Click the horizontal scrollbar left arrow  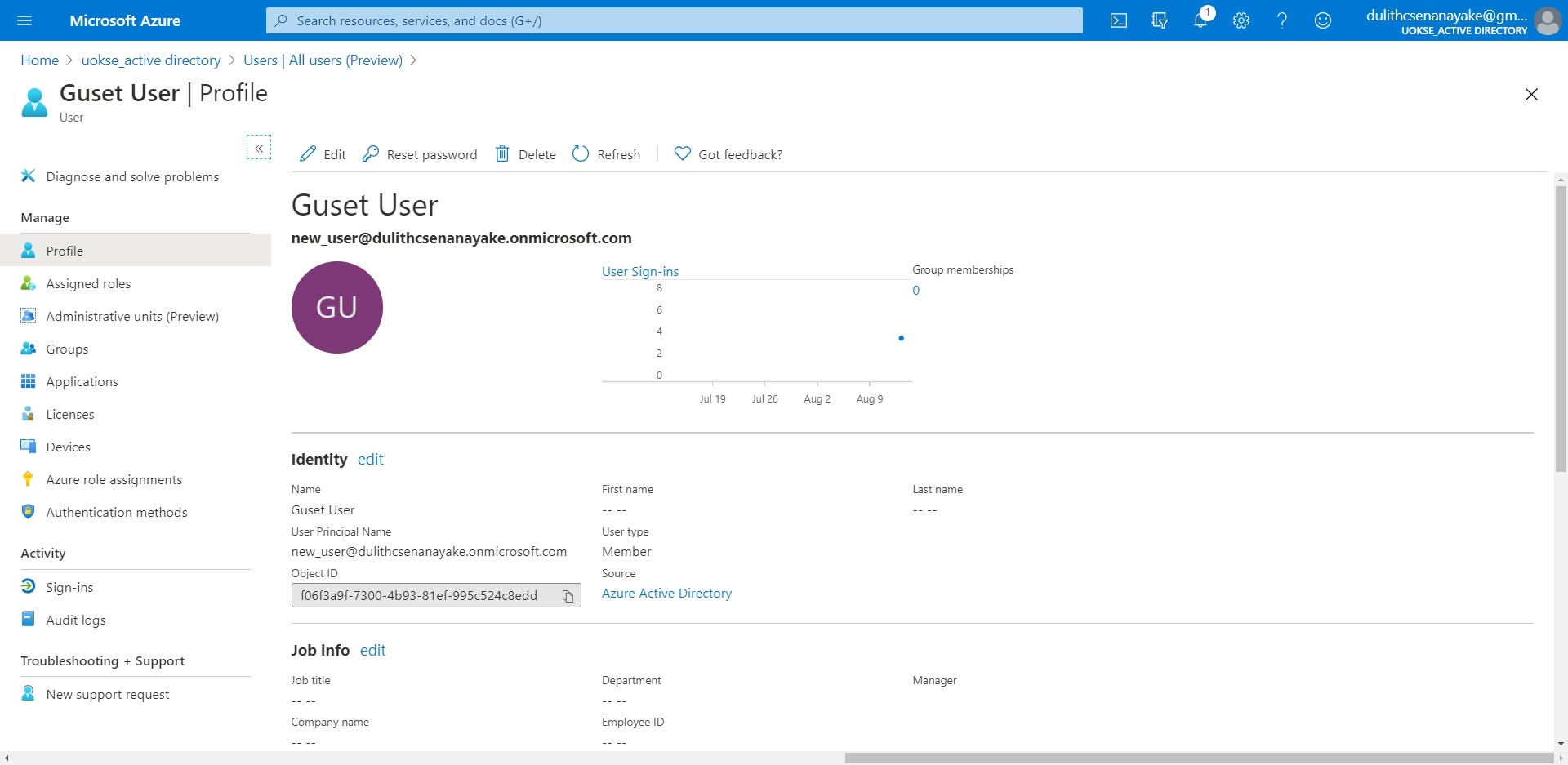click(x=7, y=758)
